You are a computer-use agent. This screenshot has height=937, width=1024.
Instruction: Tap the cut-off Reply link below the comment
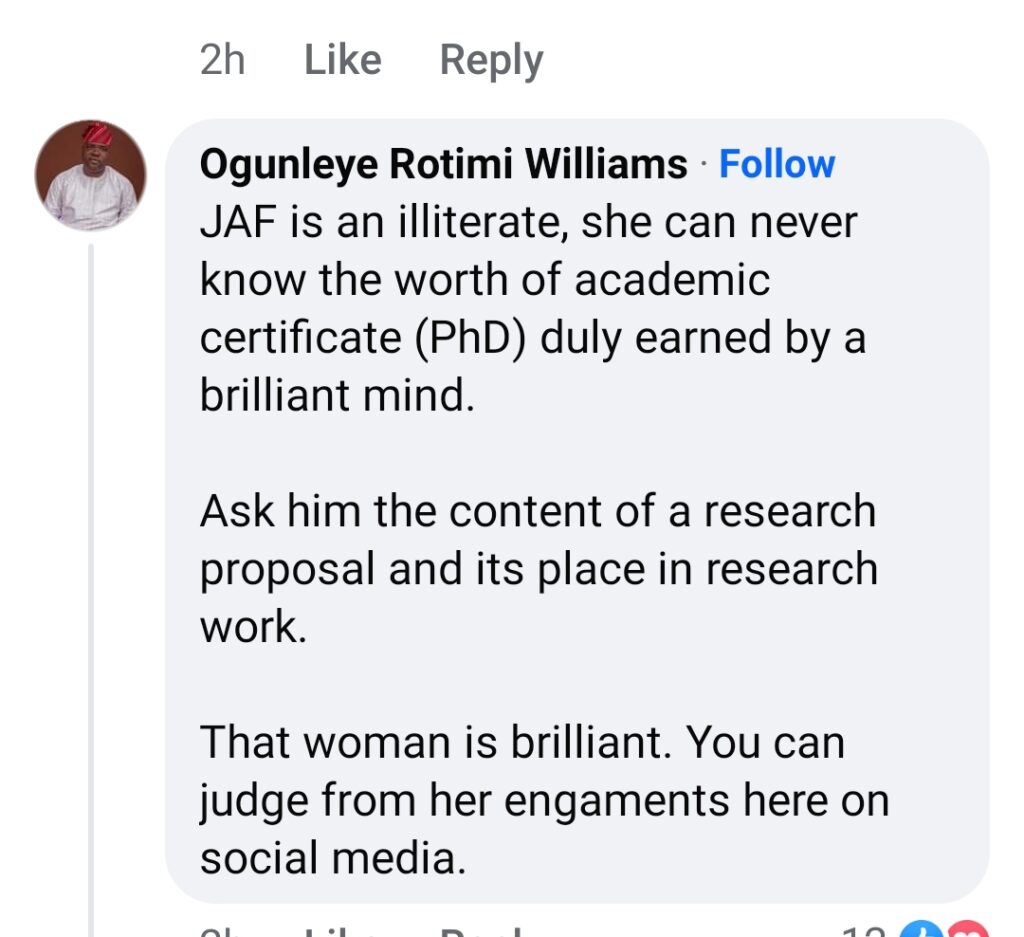click(485, 933)
